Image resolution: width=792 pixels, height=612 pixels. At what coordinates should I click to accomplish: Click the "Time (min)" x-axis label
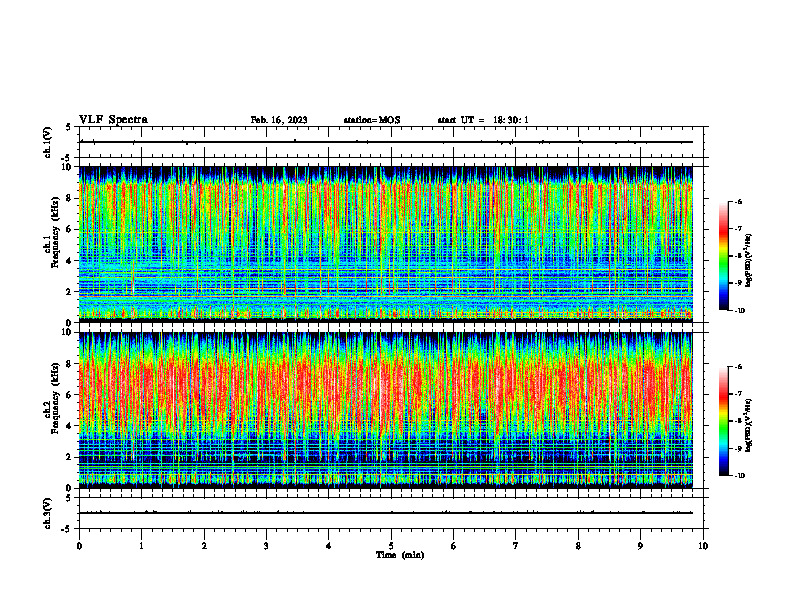(x=400, y=555)
